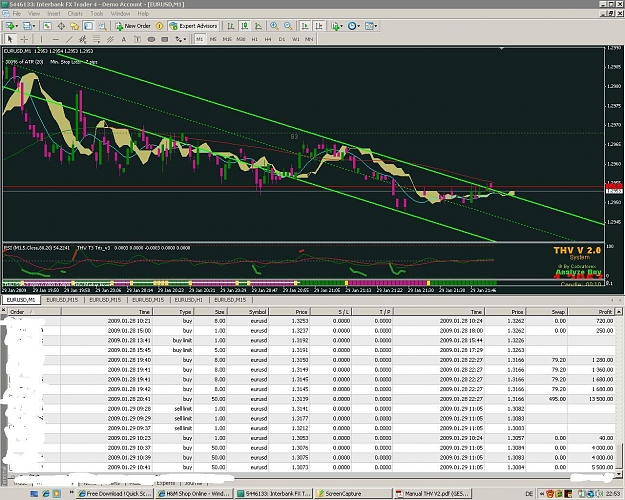
Task: Switch timeframe to M1
Action: 200,39
